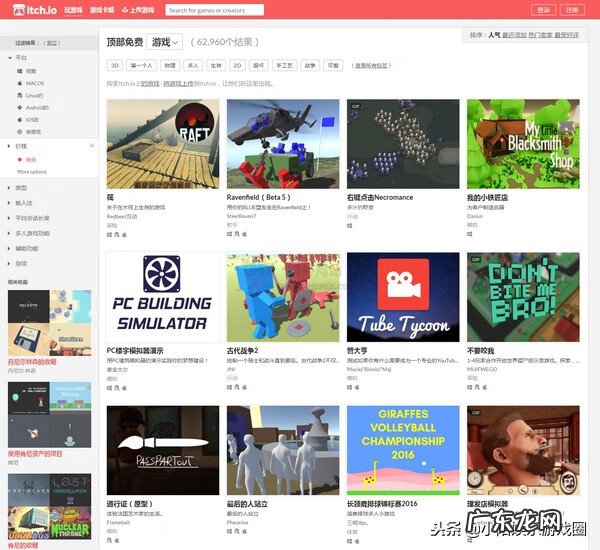Click the GIF badge on Don't Bite Me Bro

476,259
